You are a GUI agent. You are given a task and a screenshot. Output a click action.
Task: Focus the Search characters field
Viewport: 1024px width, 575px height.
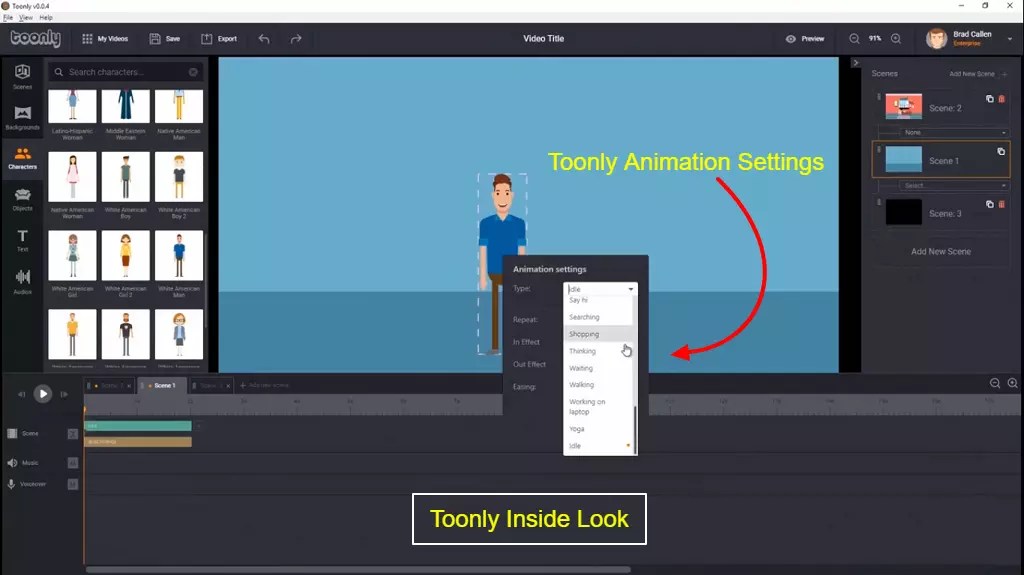125,72
